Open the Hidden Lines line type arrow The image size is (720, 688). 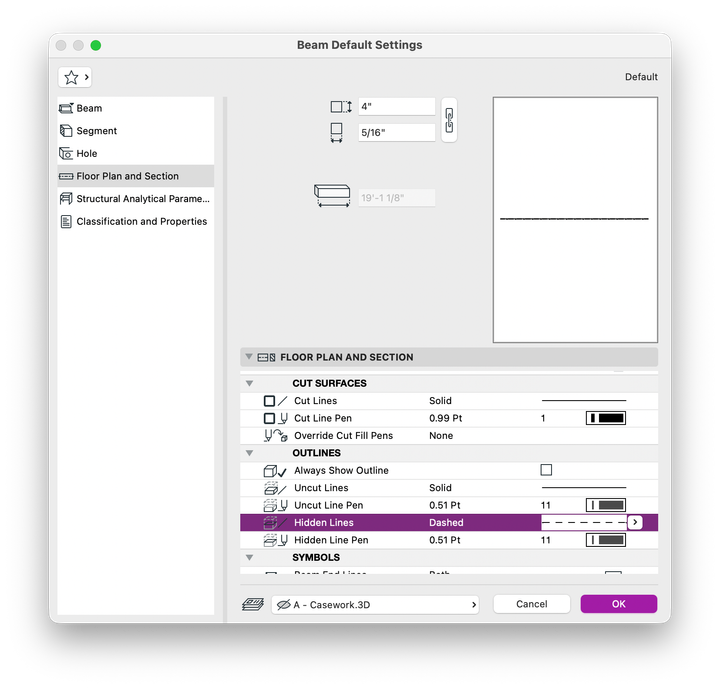(635, 522)
